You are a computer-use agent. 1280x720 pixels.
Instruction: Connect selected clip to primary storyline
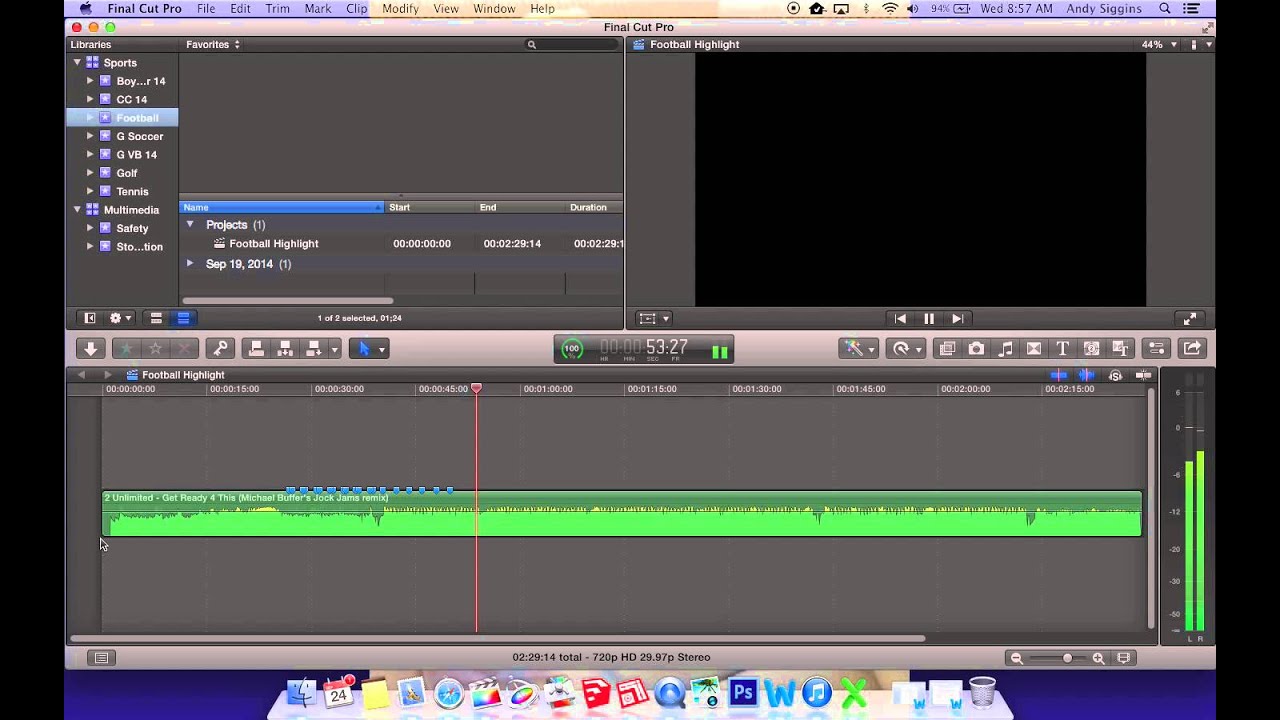[256, 348]
